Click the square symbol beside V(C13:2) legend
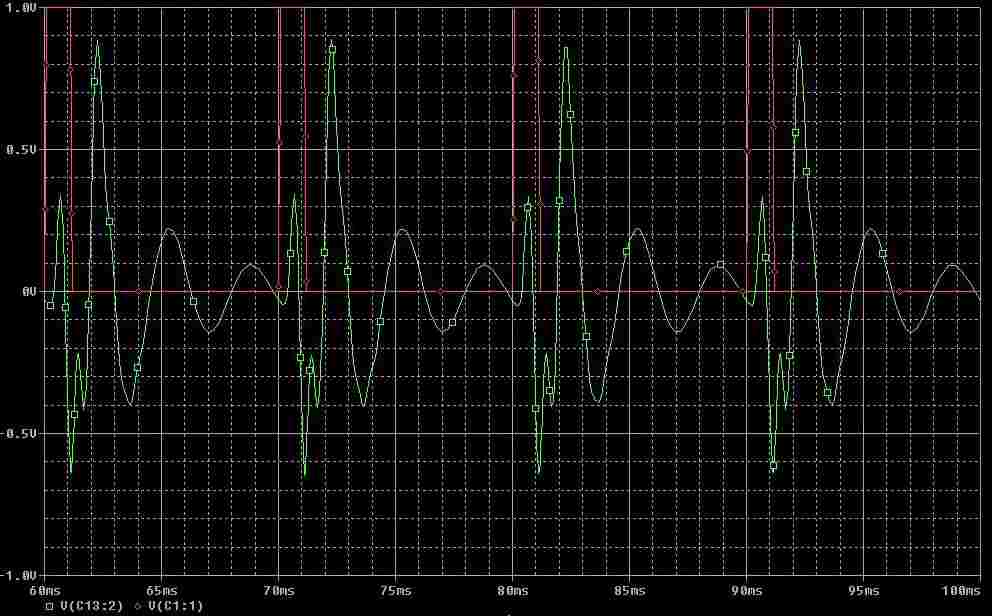Image resolution: width=992 pixels, height=616 pixels. point(50,606)
